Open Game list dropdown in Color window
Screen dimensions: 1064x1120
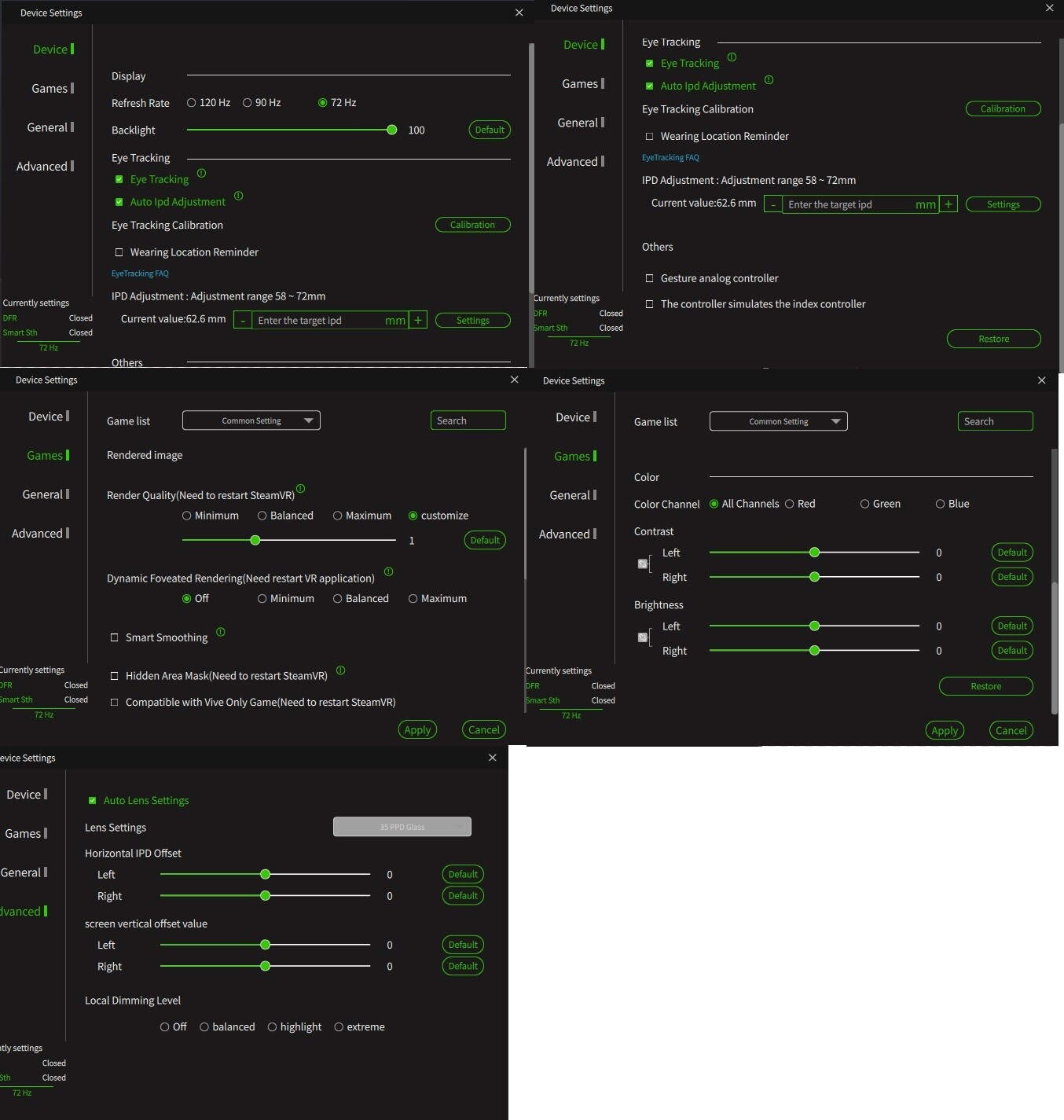point(779,421)
